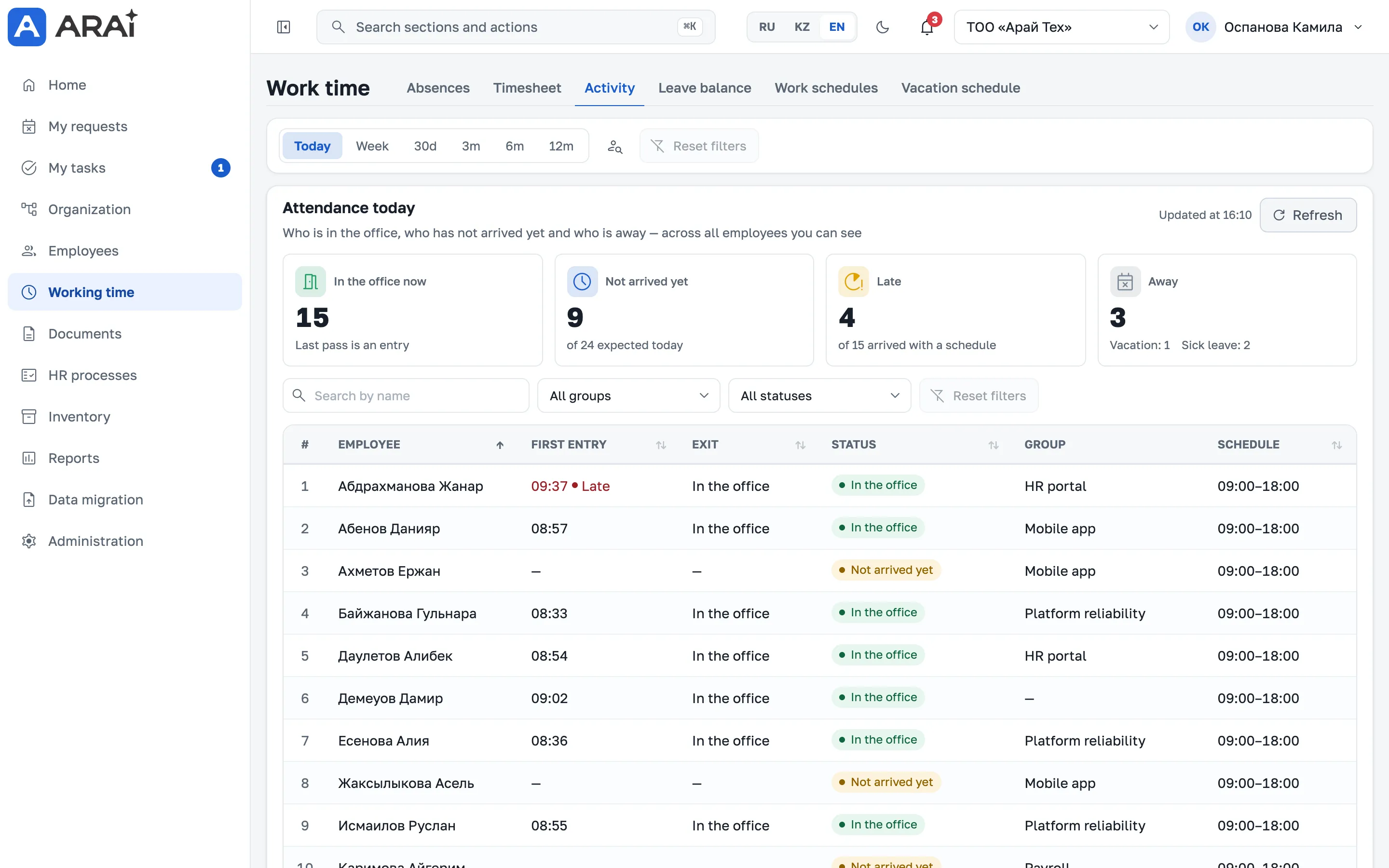Sort by First Entry column
1389x868 pixels.
661,445
